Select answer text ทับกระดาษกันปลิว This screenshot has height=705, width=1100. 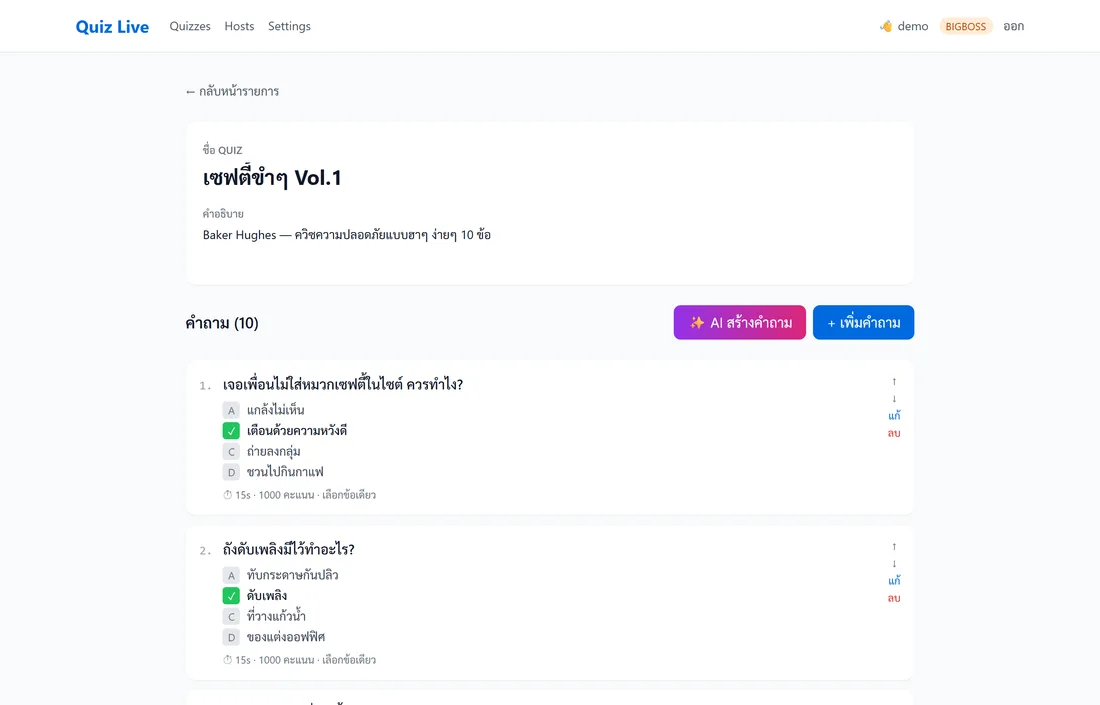click(293, 575)
